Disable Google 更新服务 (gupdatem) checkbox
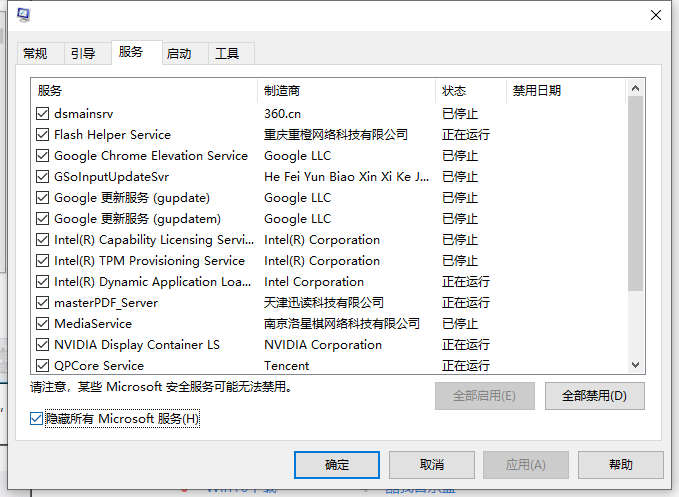Screen dimensions: 679x497 (x=42, y=219)
